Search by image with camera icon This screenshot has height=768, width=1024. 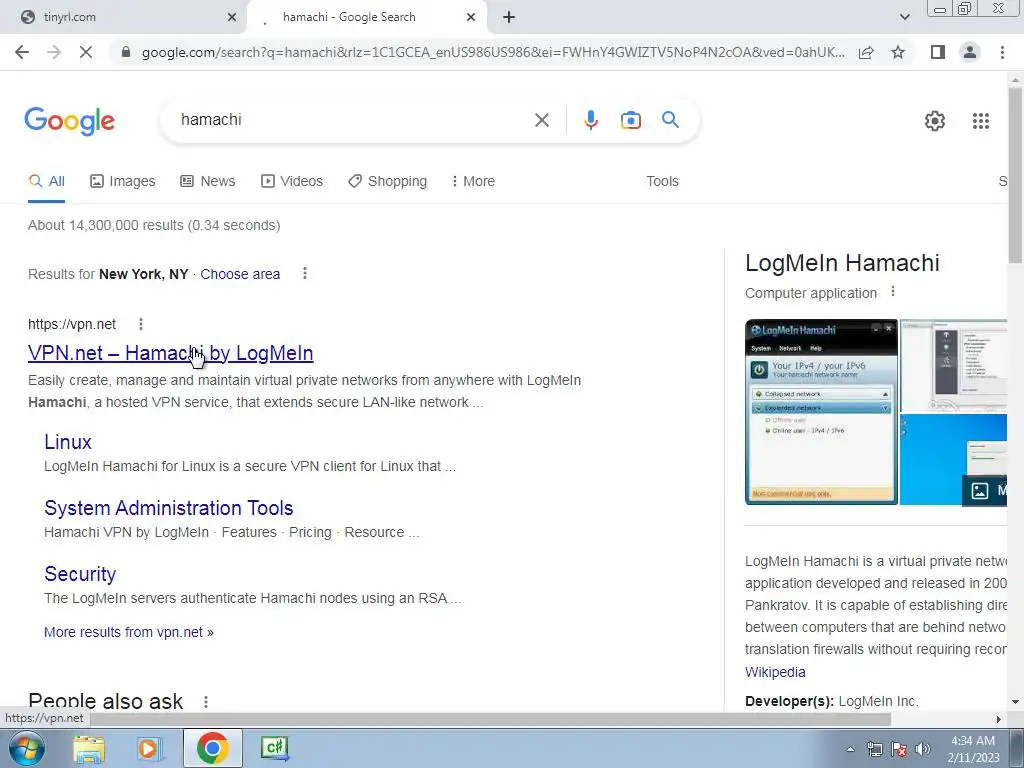(630, 120)
